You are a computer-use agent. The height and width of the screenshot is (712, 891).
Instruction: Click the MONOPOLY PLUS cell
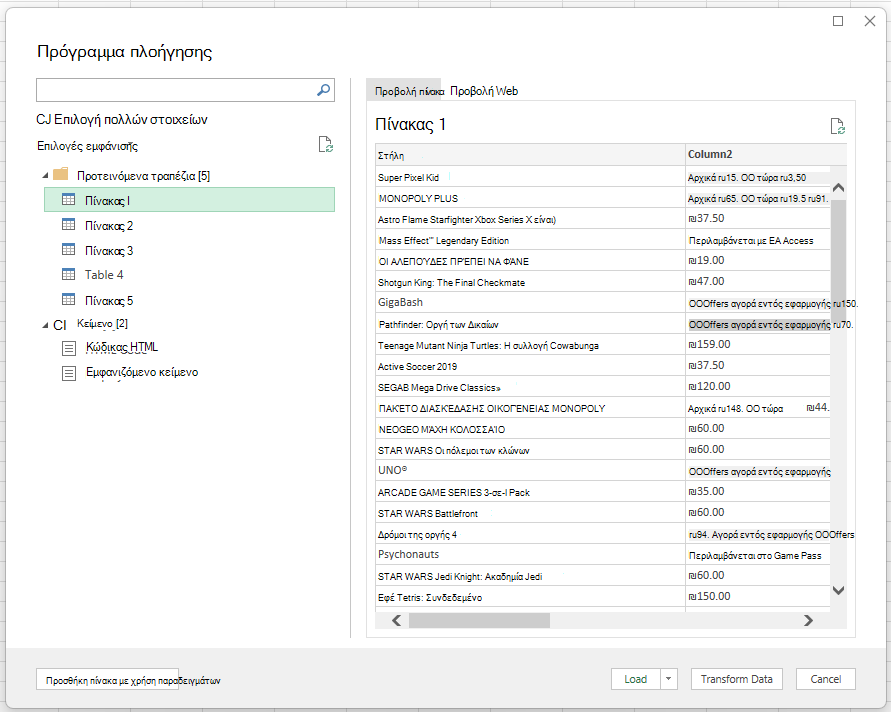530,198
